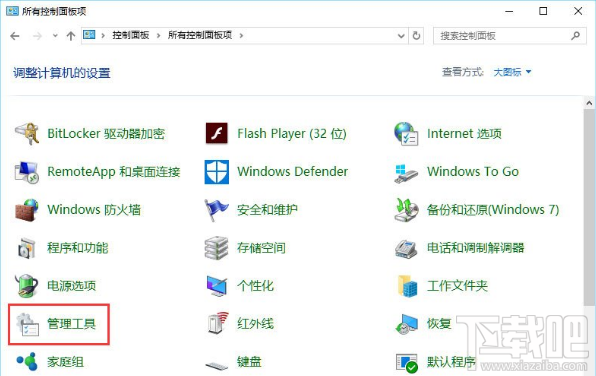Open the Internet 选项 globe icon
This screenshot has width=596, height=376.
point(406,134)
